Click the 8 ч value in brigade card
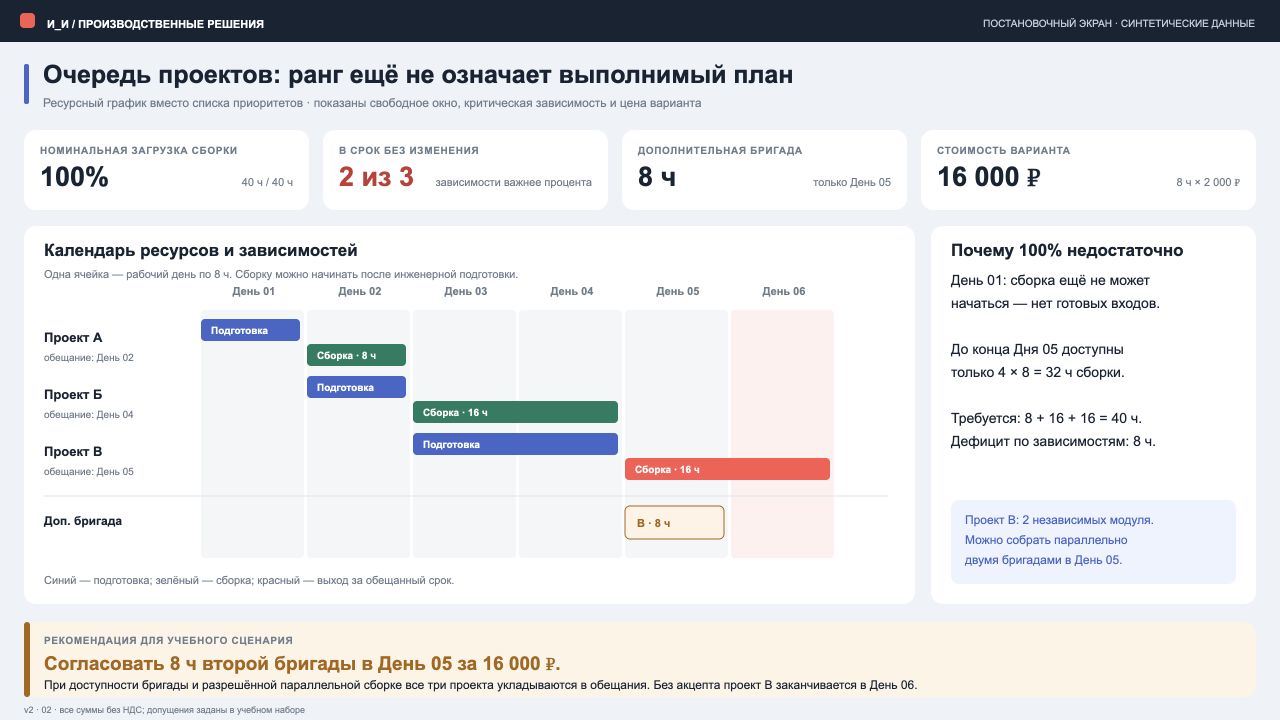 657,177
